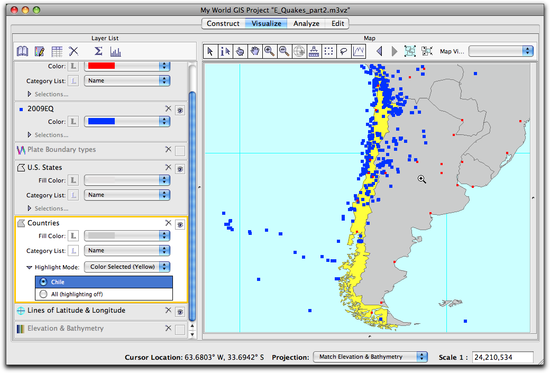Open U.S. States Category List dropdown

click(x=127, y=195)
